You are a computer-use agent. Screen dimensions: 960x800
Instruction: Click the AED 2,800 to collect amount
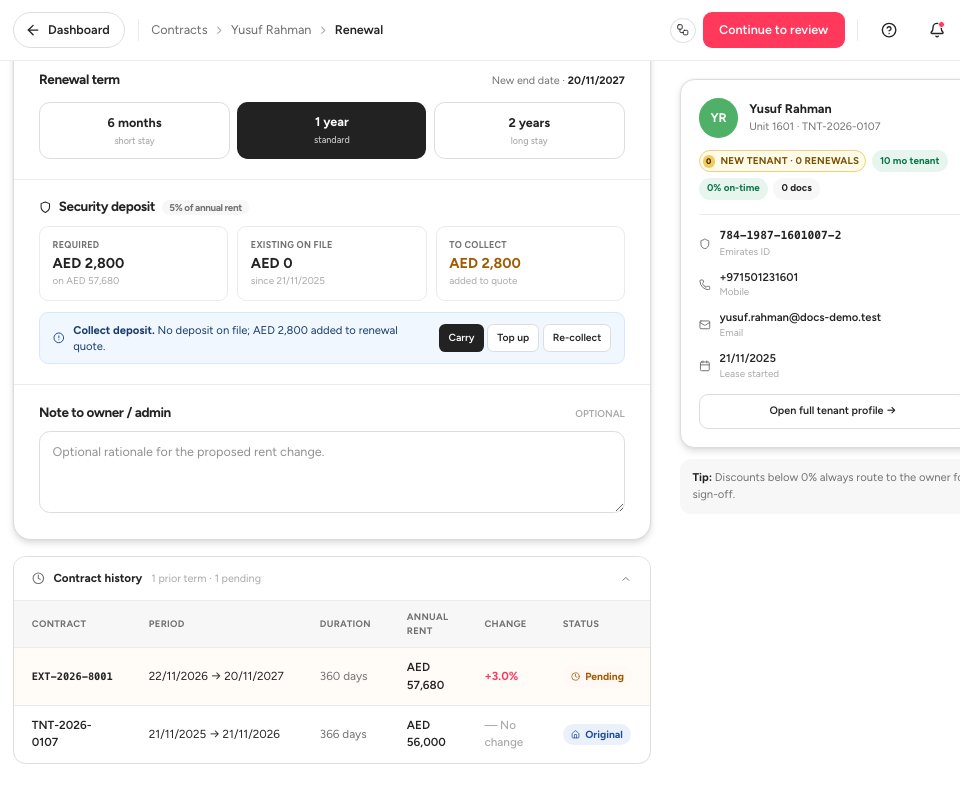click(484, 263)
